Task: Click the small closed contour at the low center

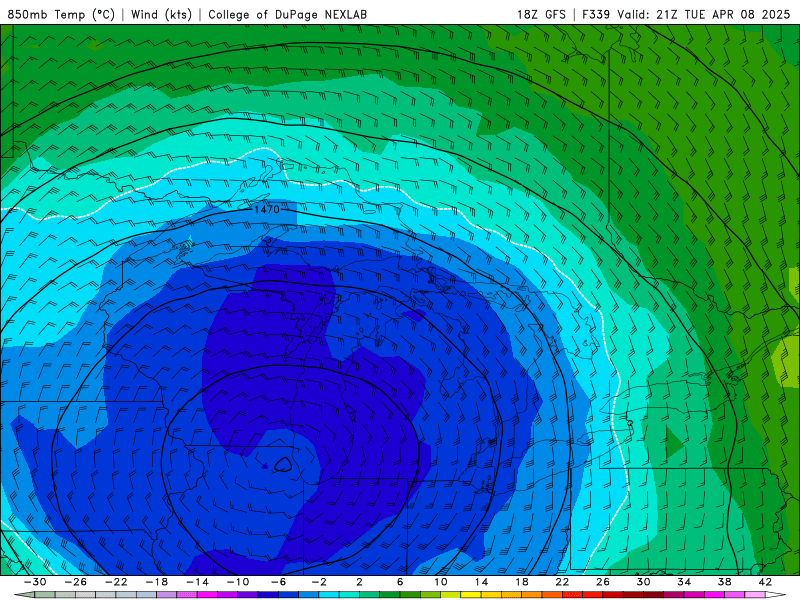Action: 283,464
